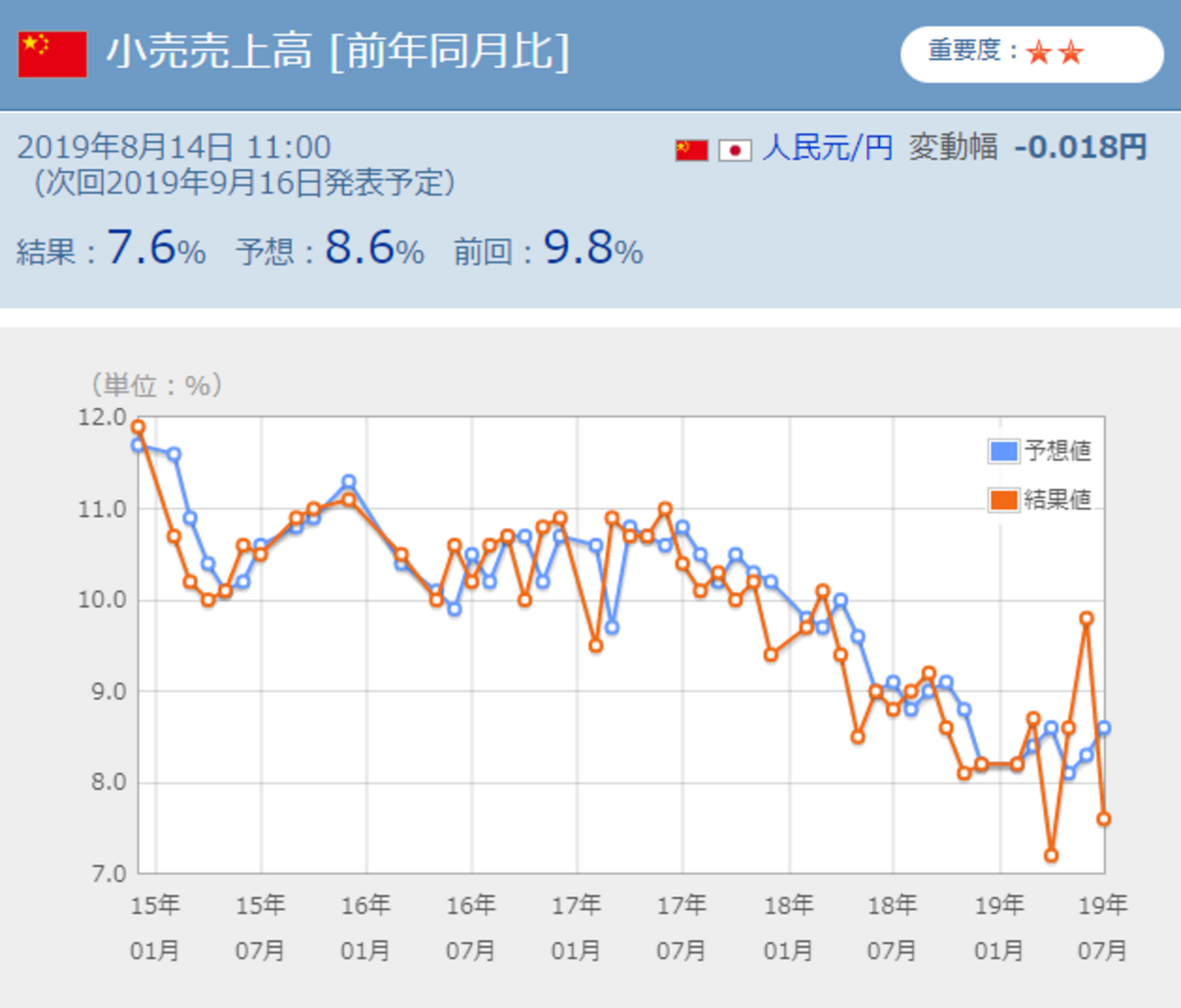Click the 15年07月 x-axis label
This screenshot has width=1181, height=1008.
[x=261, y=928]
